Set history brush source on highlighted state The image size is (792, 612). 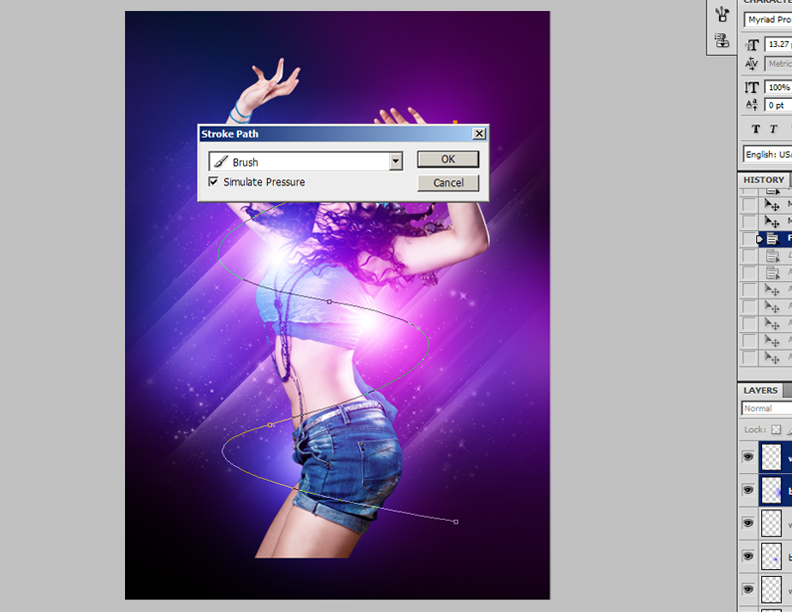coord(749,238)
